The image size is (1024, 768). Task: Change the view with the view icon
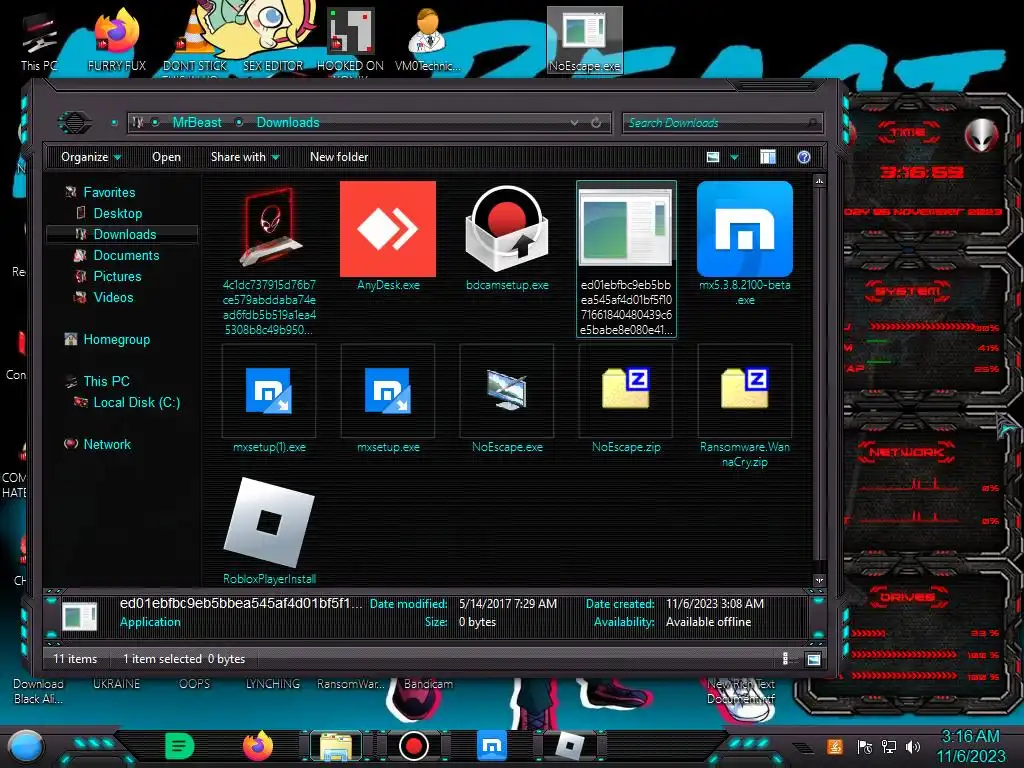pyautogui.click(x=713, y=157)
